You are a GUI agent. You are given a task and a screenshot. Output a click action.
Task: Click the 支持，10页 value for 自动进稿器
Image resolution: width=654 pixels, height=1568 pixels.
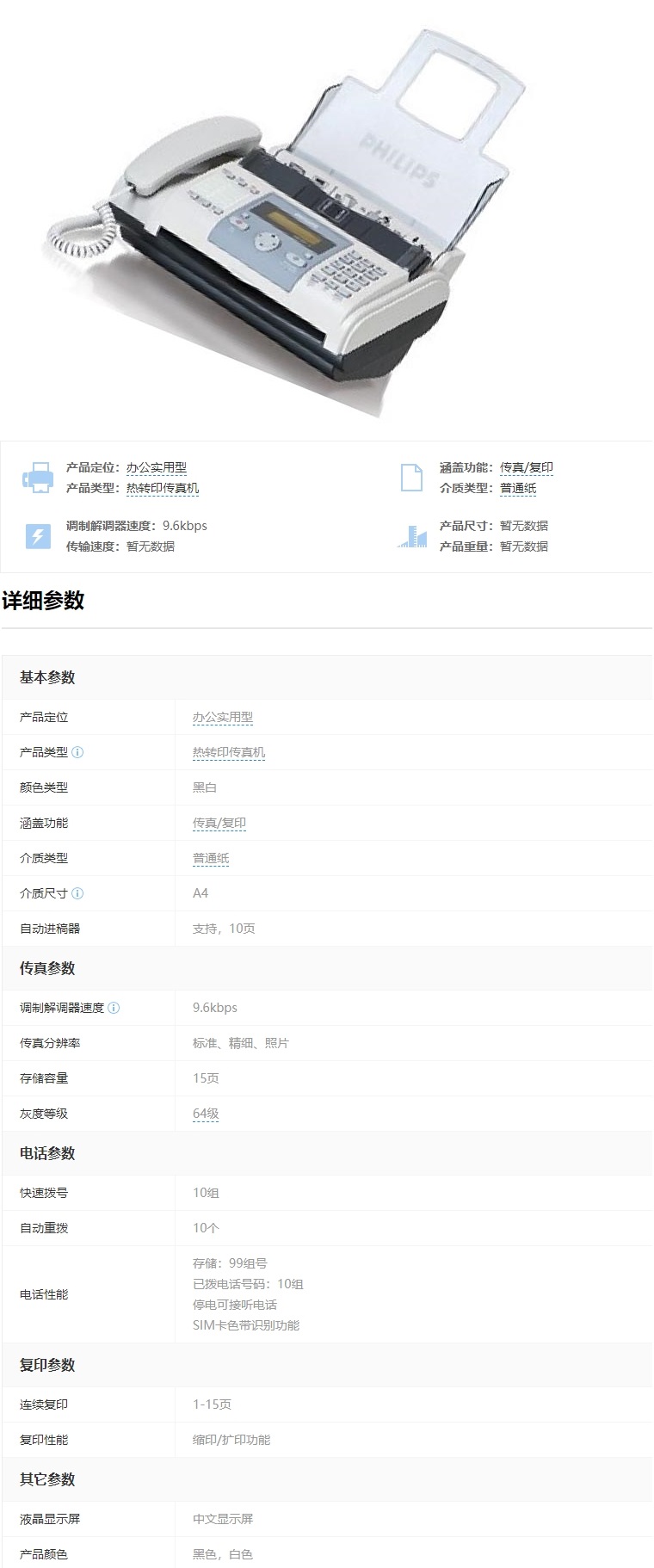pyautogui.click(x=224, y=929)
